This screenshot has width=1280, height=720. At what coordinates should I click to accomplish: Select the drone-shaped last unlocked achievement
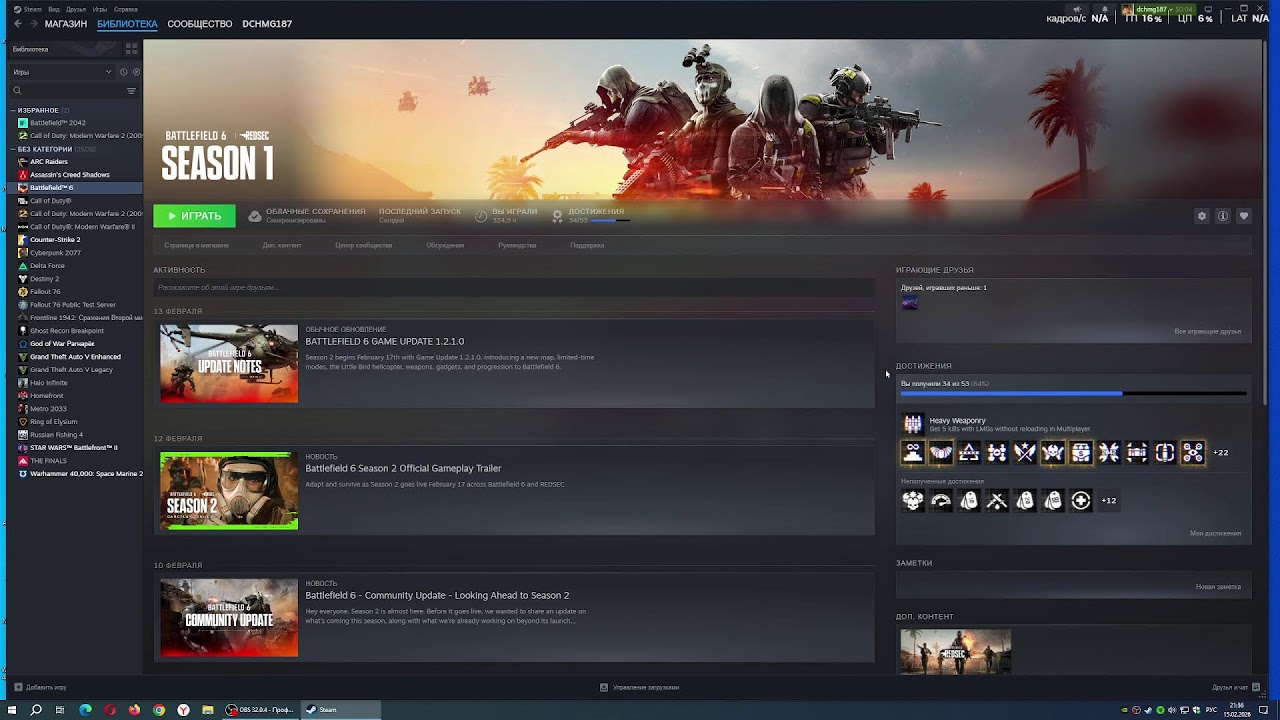tap(1193, 453)
